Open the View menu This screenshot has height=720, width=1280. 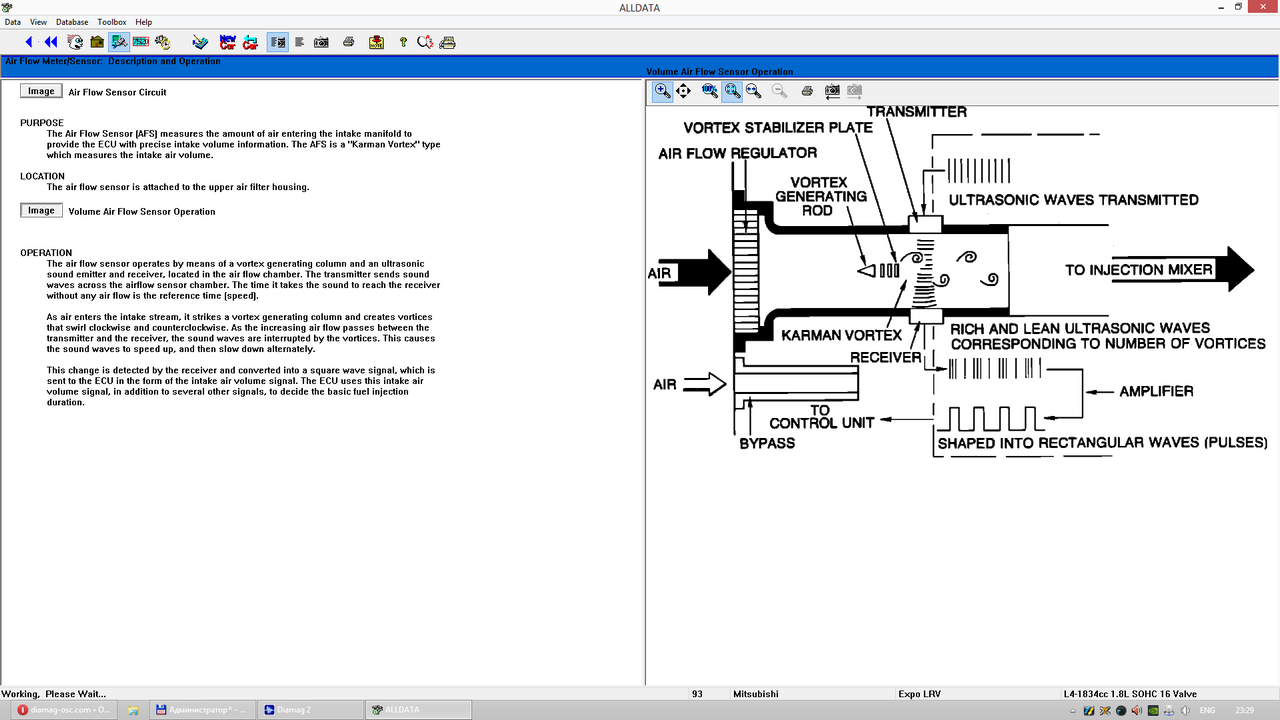pyautogui.click(x=38, y=22)
